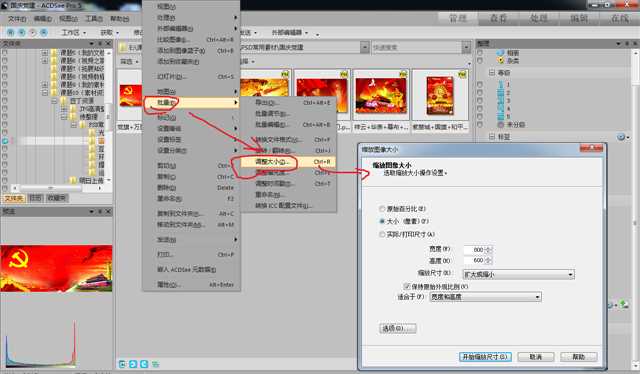Select the 原始百分比 radio option
This screenshot has height=374, width=640.
point(382,209)
